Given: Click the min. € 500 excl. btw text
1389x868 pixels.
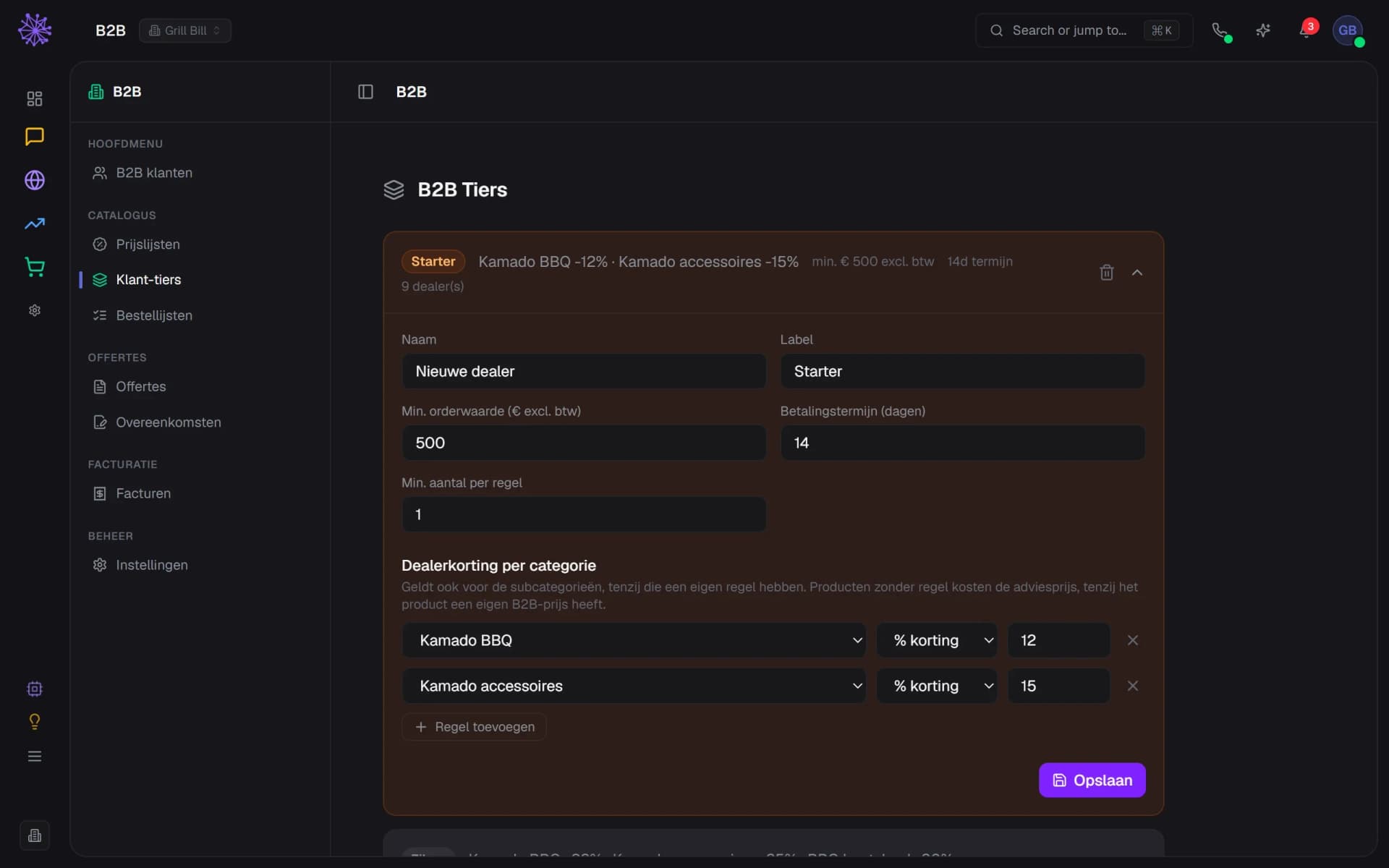Looking at the screenshot, I should click(872, 261).
